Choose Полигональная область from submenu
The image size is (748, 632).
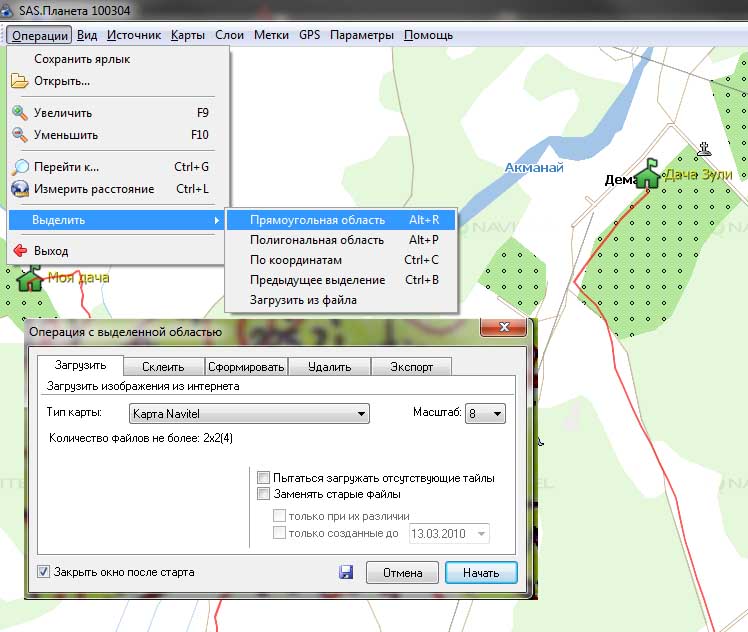316,240
